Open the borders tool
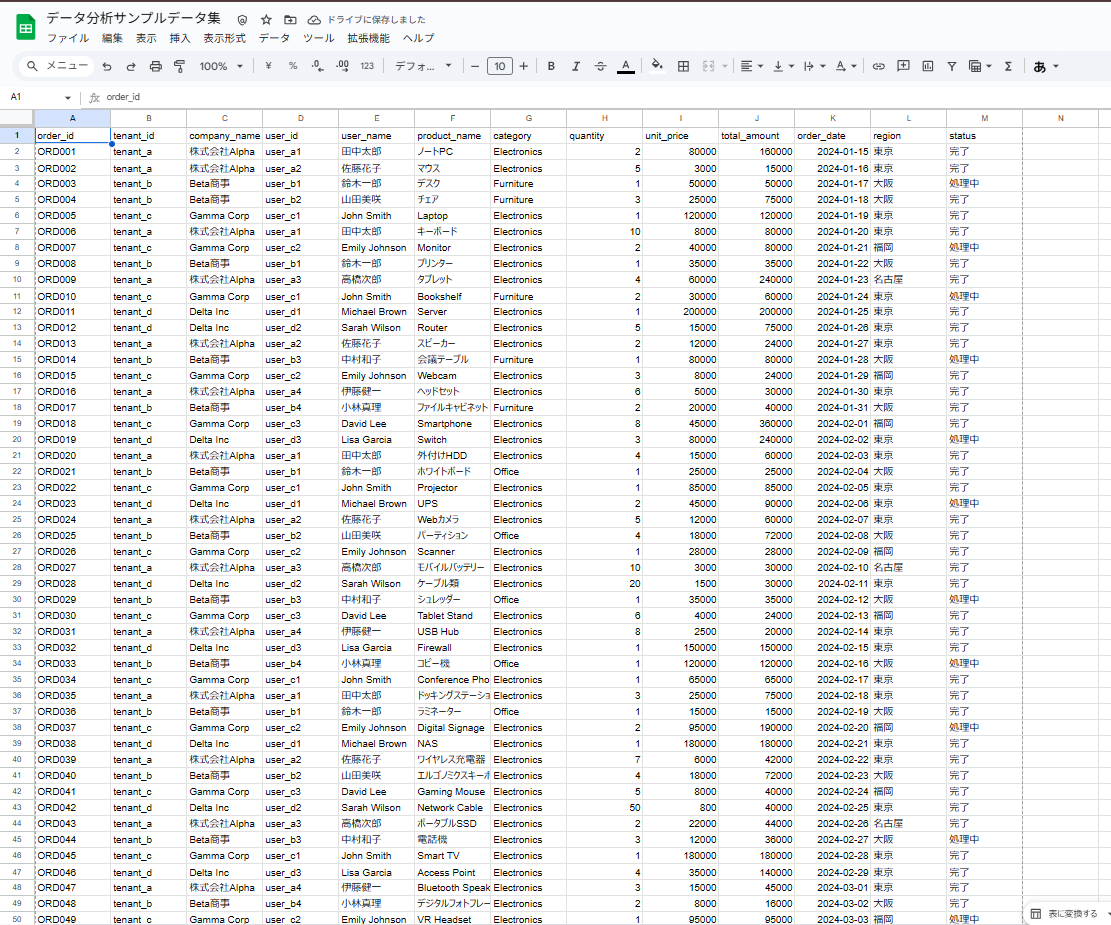This screenshot has height=925, width=1111. pyautogui.click(x=683, y=66)
